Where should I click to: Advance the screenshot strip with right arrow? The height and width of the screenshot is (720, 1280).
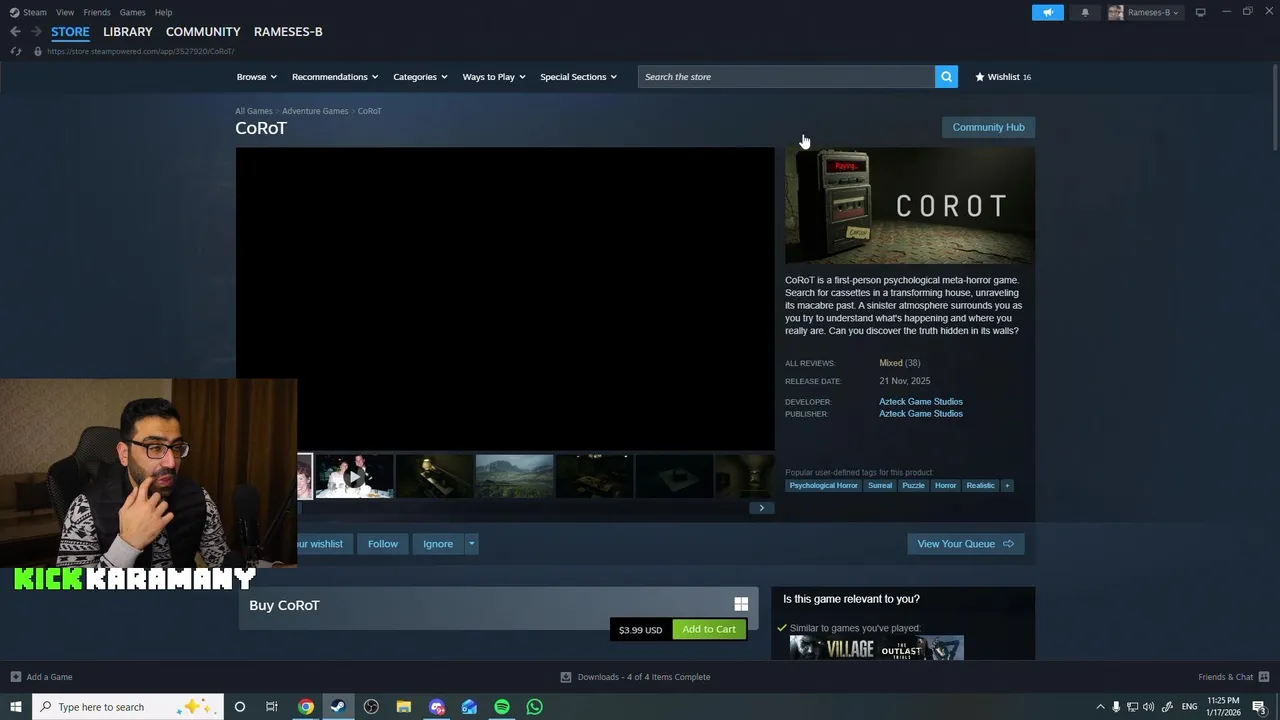tap(761, 508)
